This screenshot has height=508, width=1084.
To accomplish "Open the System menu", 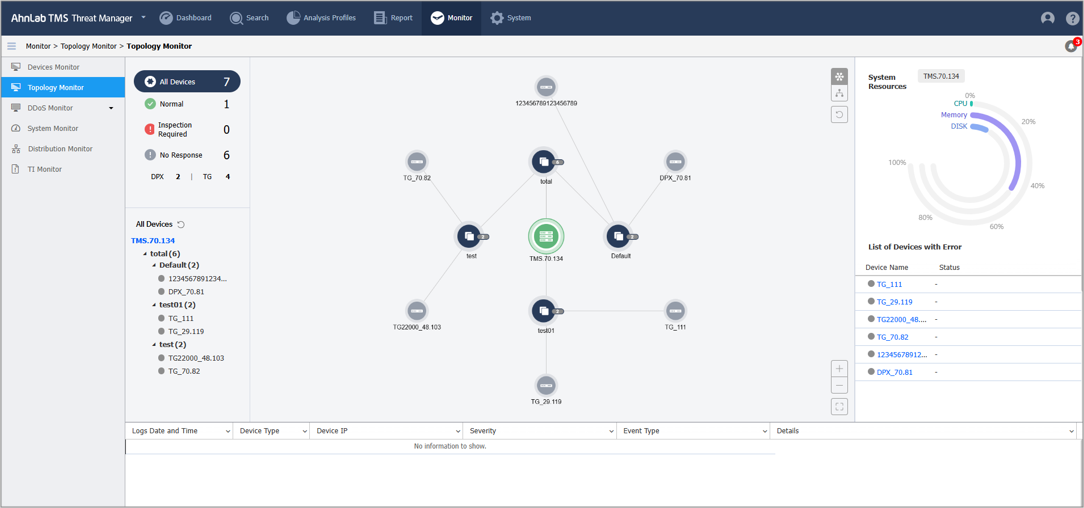I will pyautogui.click(x=511, y=18).
